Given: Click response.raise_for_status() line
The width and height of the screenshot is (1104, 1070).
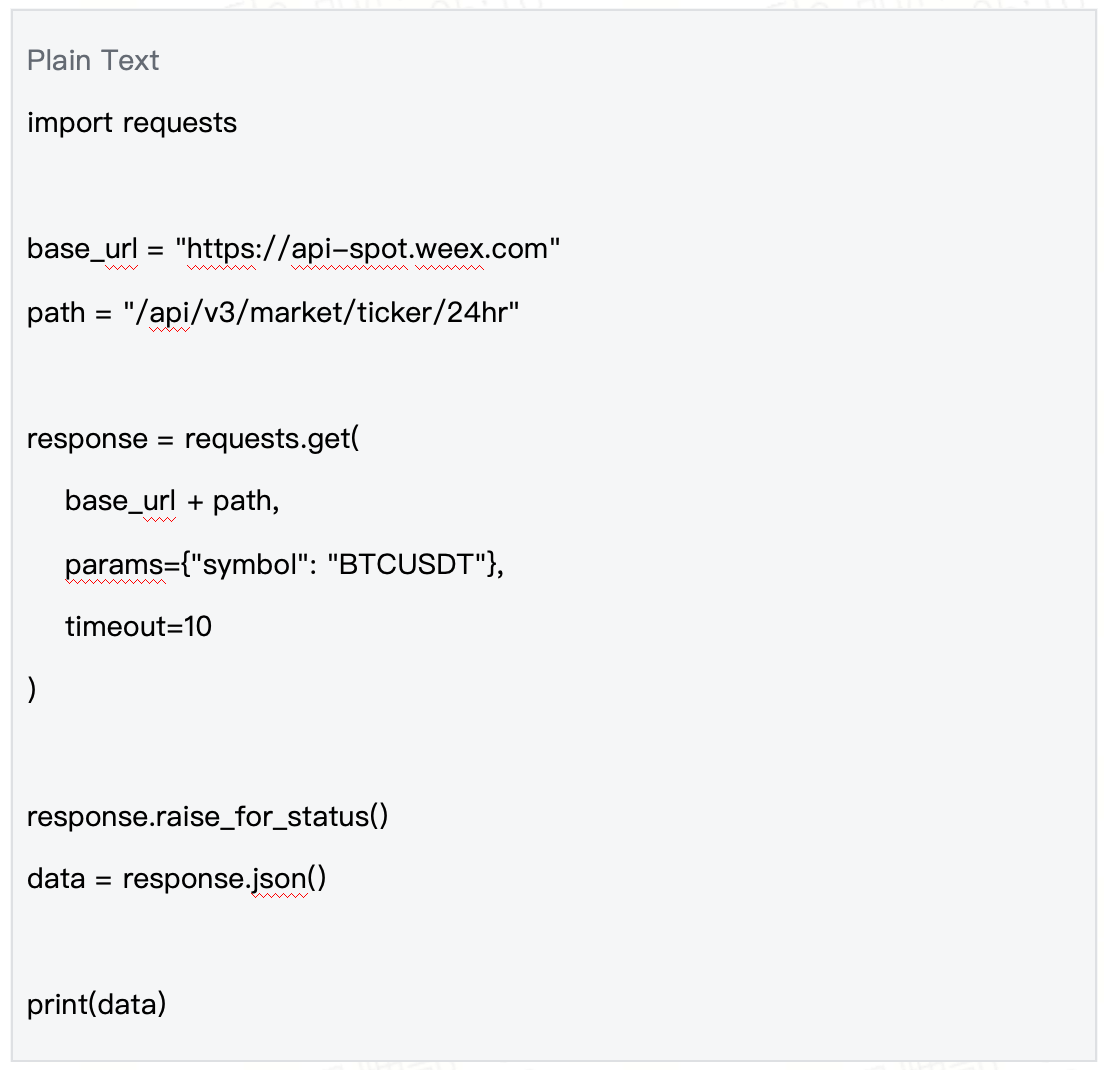Looking at the screenshot, I should [x=208, y=817].
